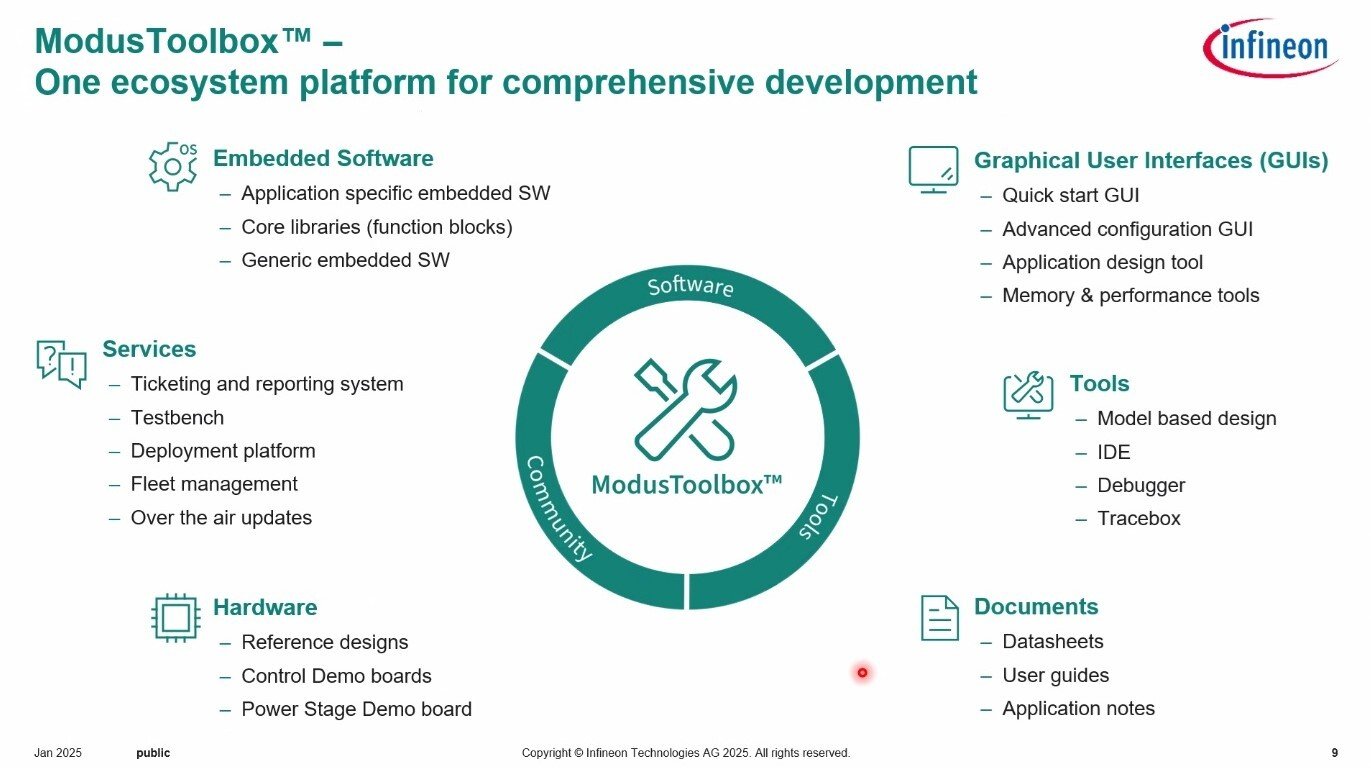
Task: Click the 'User guides' bullet
Action: [1055, 675]
